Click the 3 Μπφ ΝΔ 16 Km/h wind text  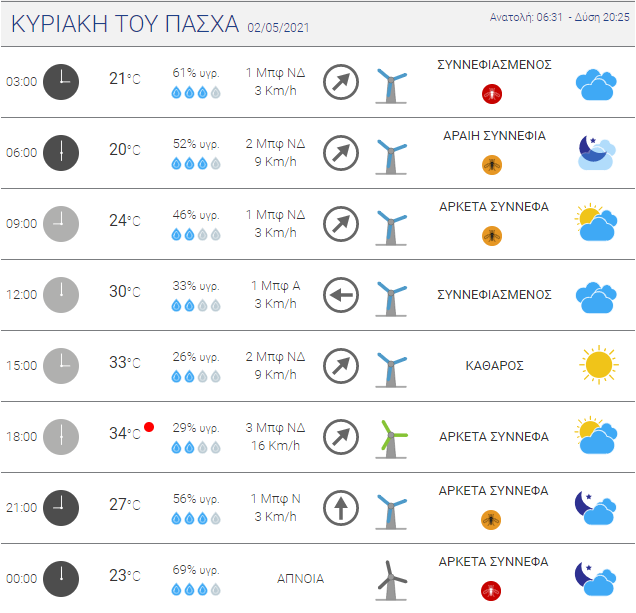click(275, 437)
